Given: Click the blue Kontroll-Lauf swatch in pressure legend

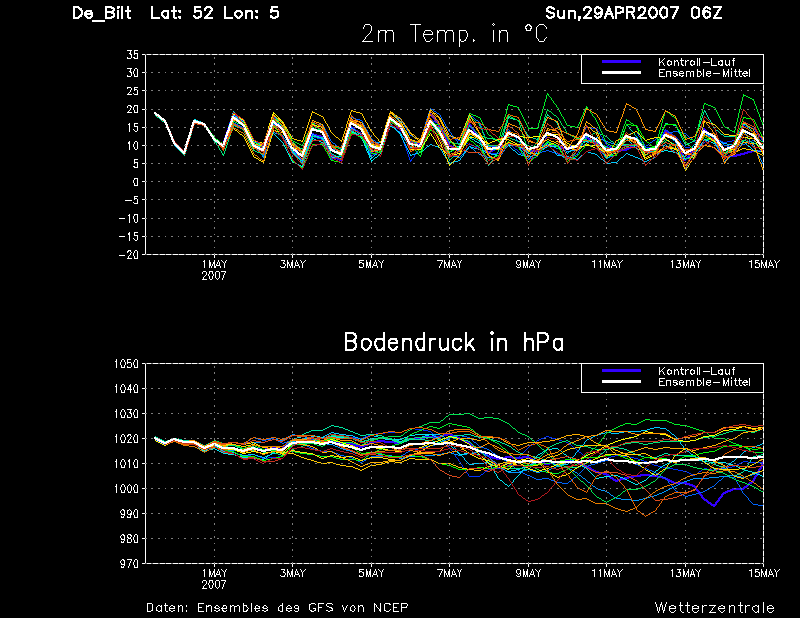Looking at the screenshot, I should pyautogui.click(x=621, y=371).
